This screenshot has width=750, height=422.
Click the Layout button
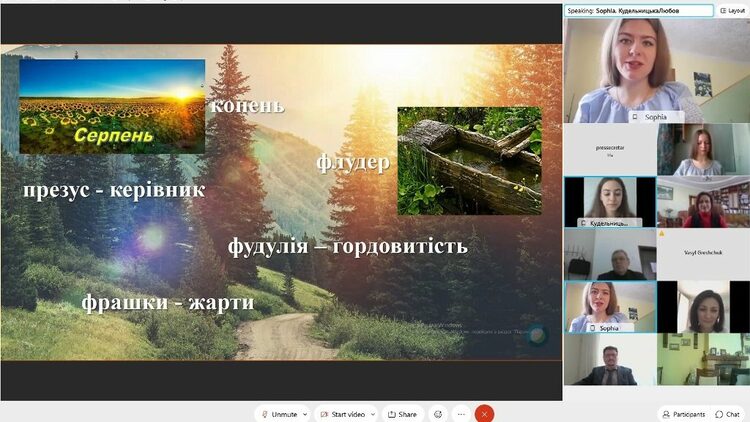click(732, 11)
